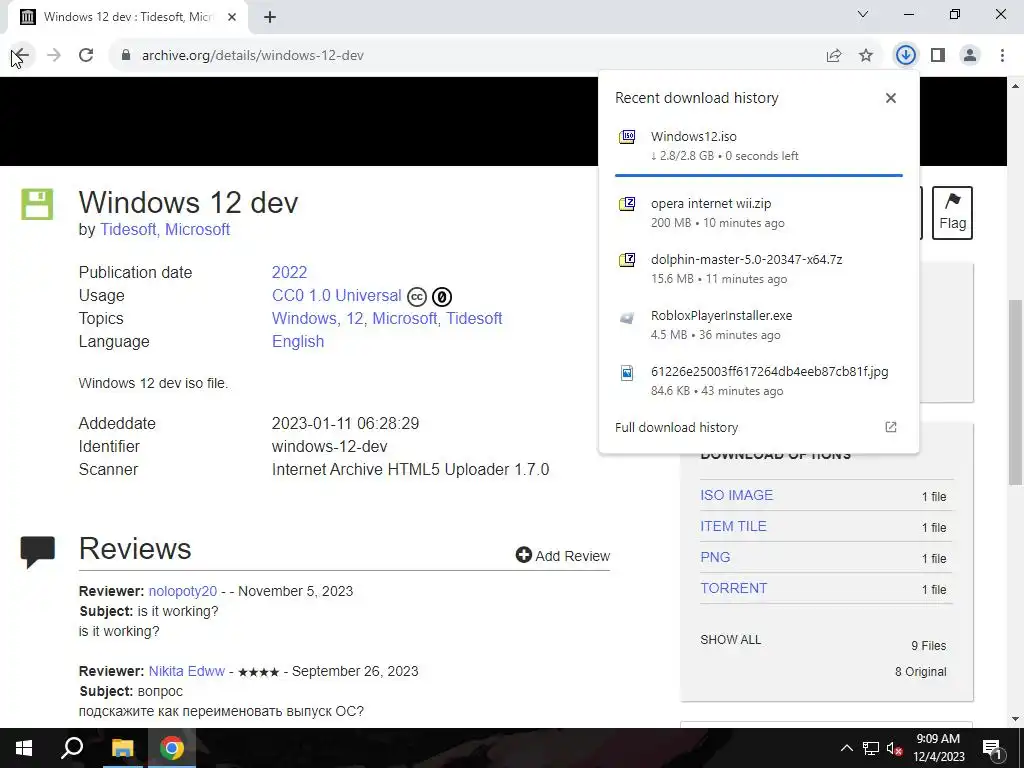Screen dimensions: 1024x768
Task: Open the Microsoft creator link
Action: [197, 230]
